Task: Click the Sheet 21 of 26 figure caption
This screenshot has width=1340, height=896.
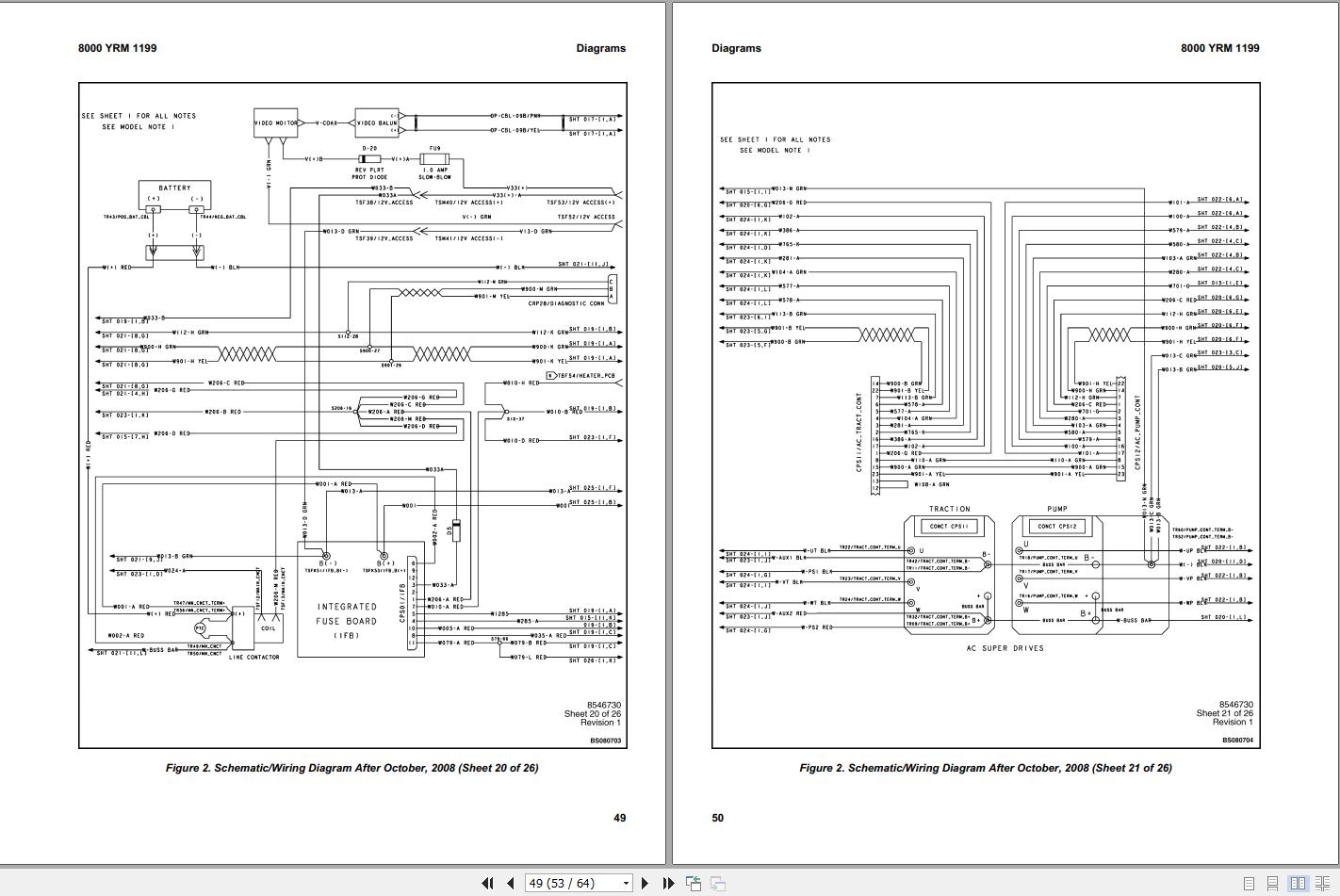Action: coord(985,768)
